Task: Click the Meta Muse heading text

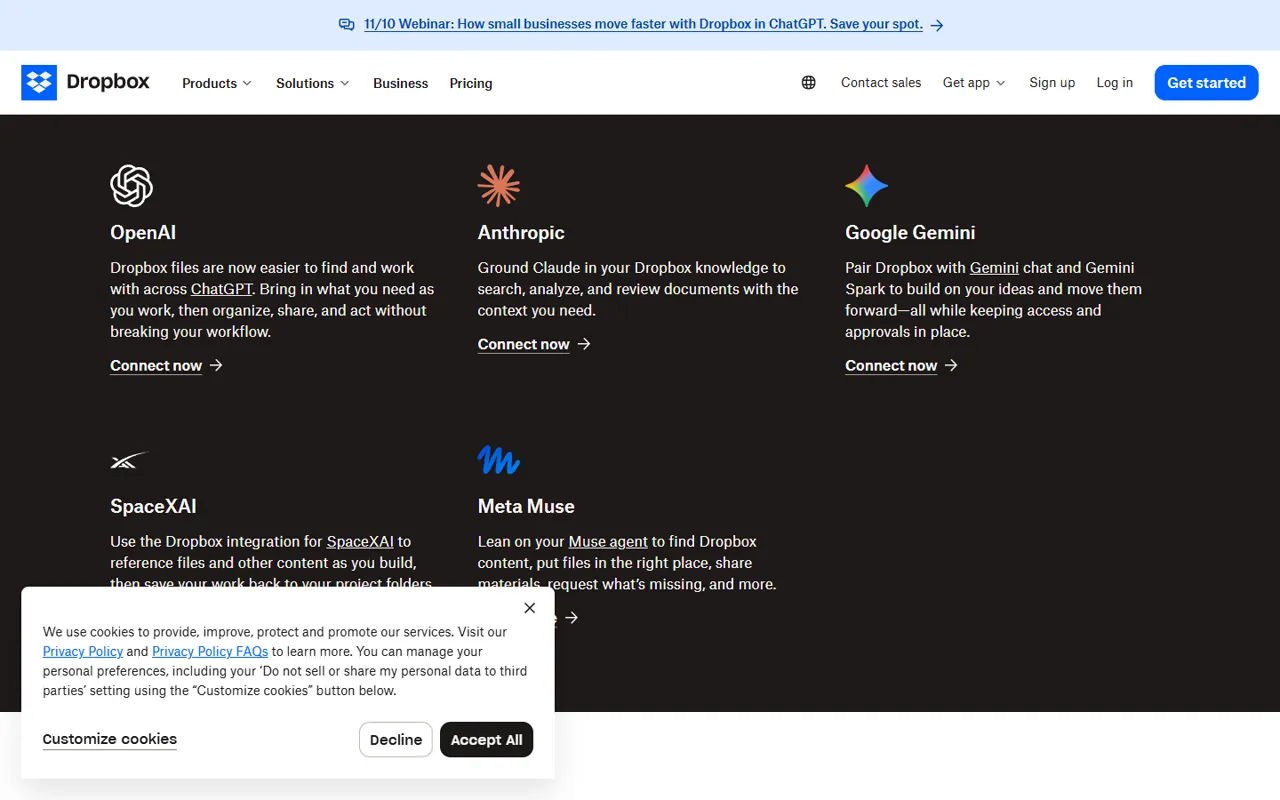Action: pyautogui.click(x=526, y=506)
